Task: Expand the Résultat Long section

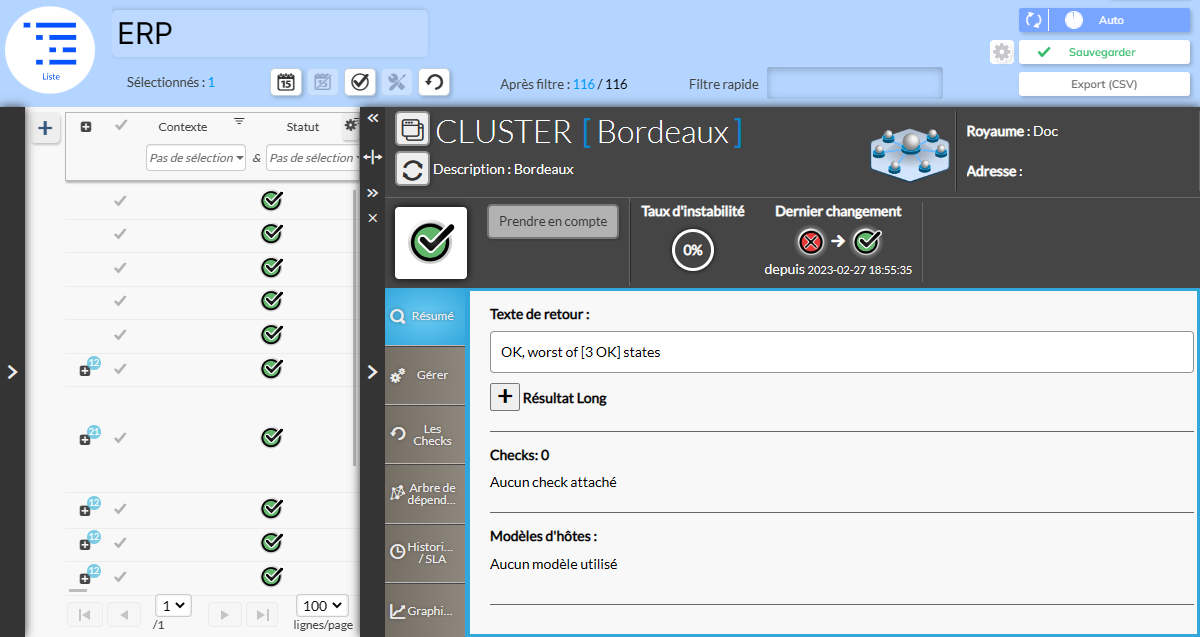Action: (505, 397)
